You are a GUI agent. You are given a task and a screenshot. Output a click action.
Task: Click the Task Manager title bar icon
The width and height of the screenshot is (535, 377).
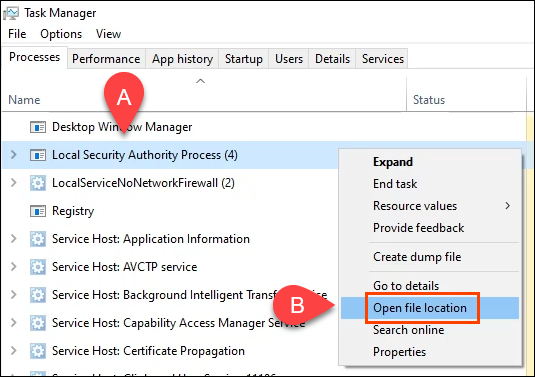click(x=11, y=13)
